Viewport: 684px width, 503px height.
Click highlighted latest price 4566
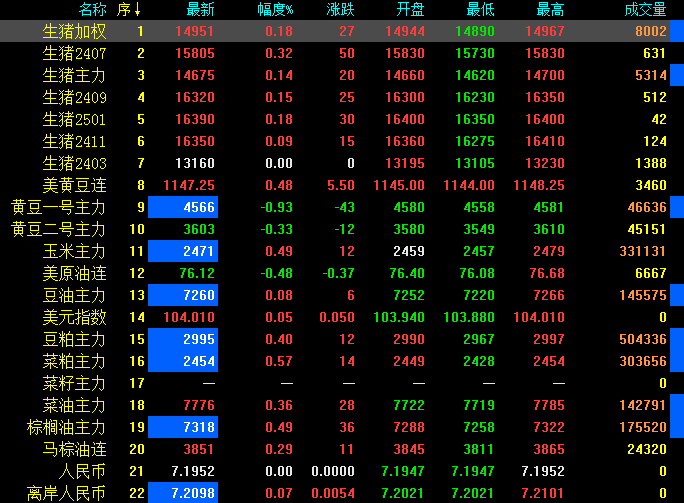click(183, 207)
